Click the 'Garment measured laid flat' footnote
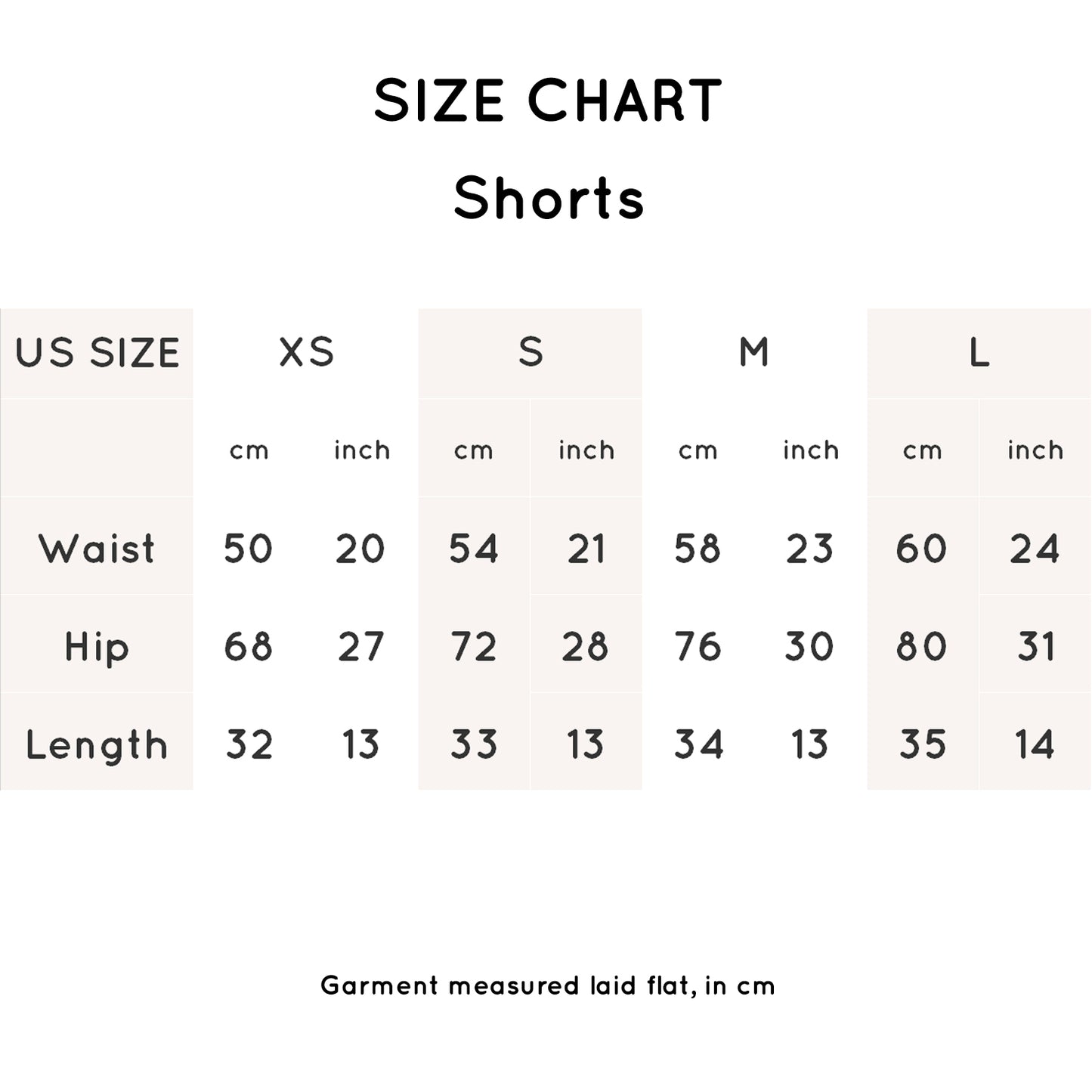1092x1092 pixels. click(x=547, y=985)
